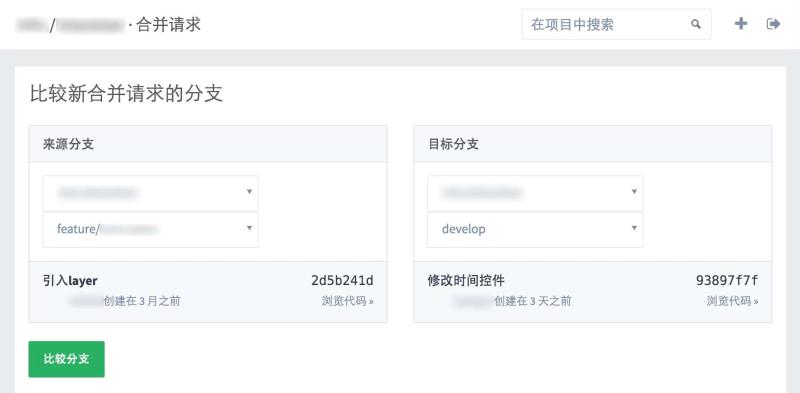Click commit hash 2d5b241d

coord(342,280)
